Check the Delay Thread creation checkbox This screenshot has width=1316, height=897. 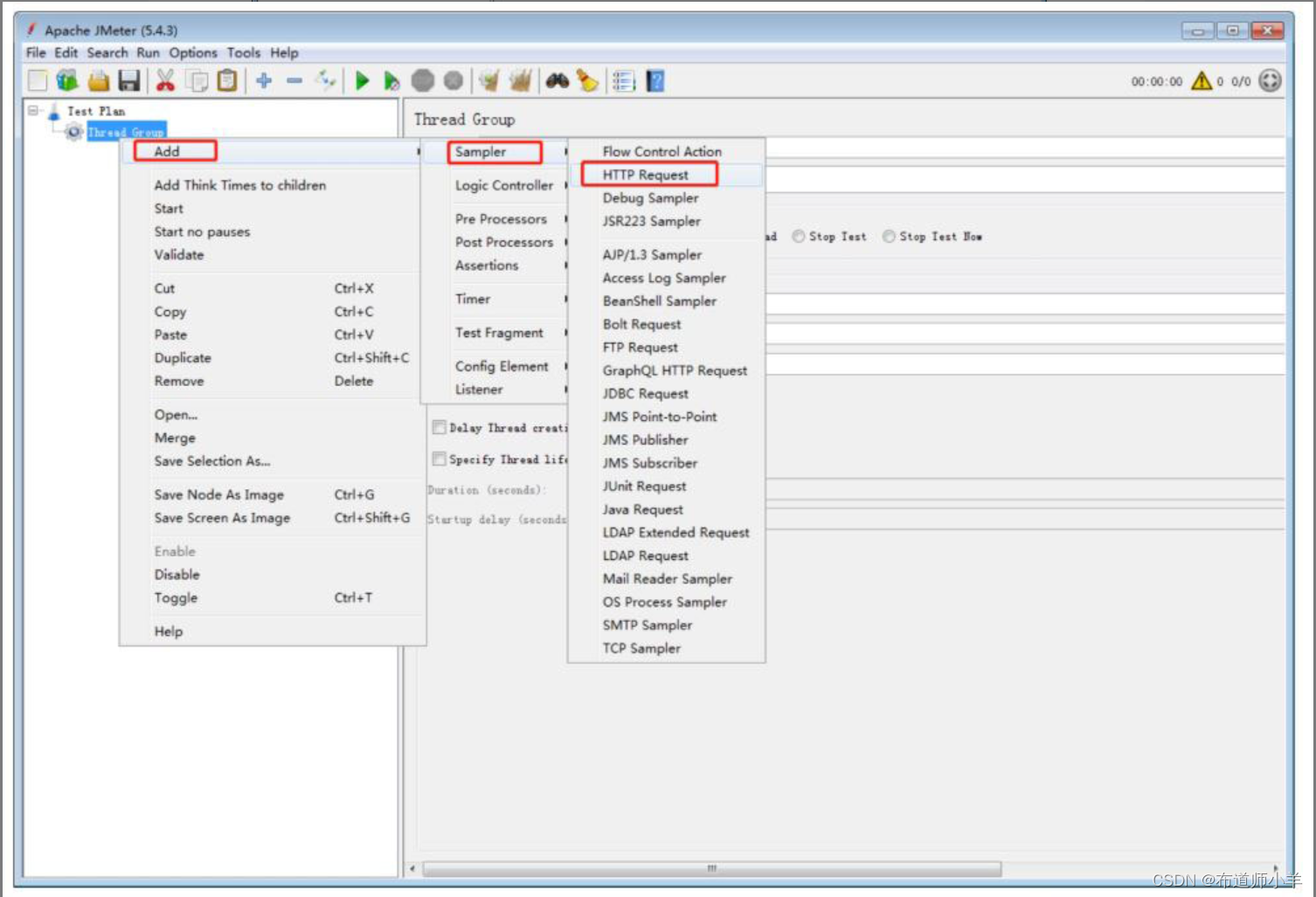click(x=440, y=428)
